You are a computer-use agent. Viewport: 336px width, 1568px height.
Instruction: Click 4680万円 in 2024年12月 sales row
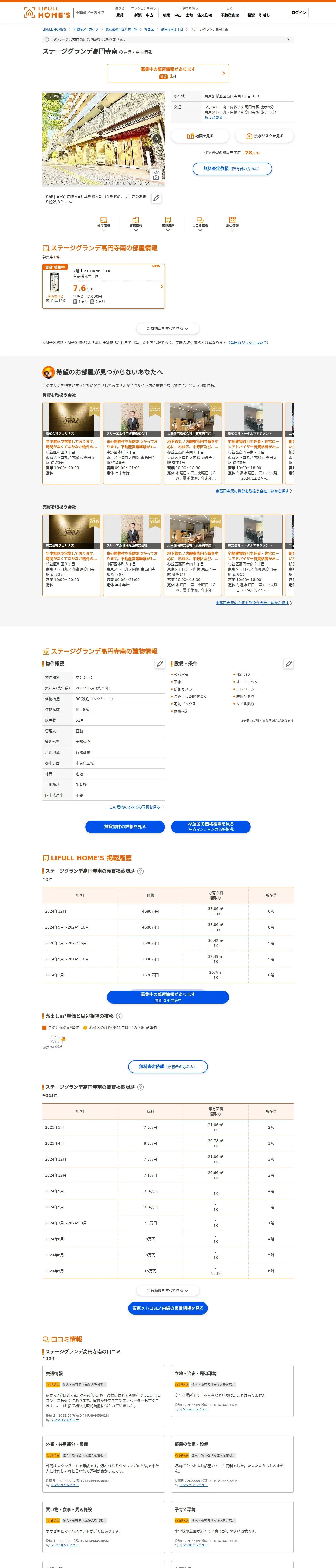[150, 911]
